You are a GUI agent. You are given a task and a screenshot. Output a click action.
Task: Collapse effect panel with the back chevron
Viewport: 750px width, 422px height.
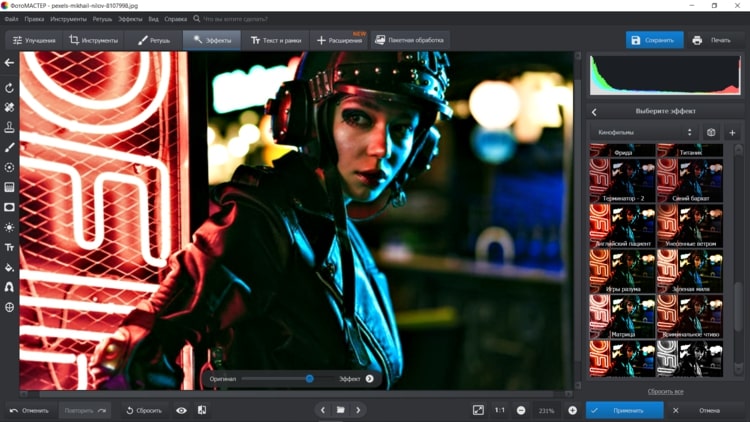tap(594, 111)
